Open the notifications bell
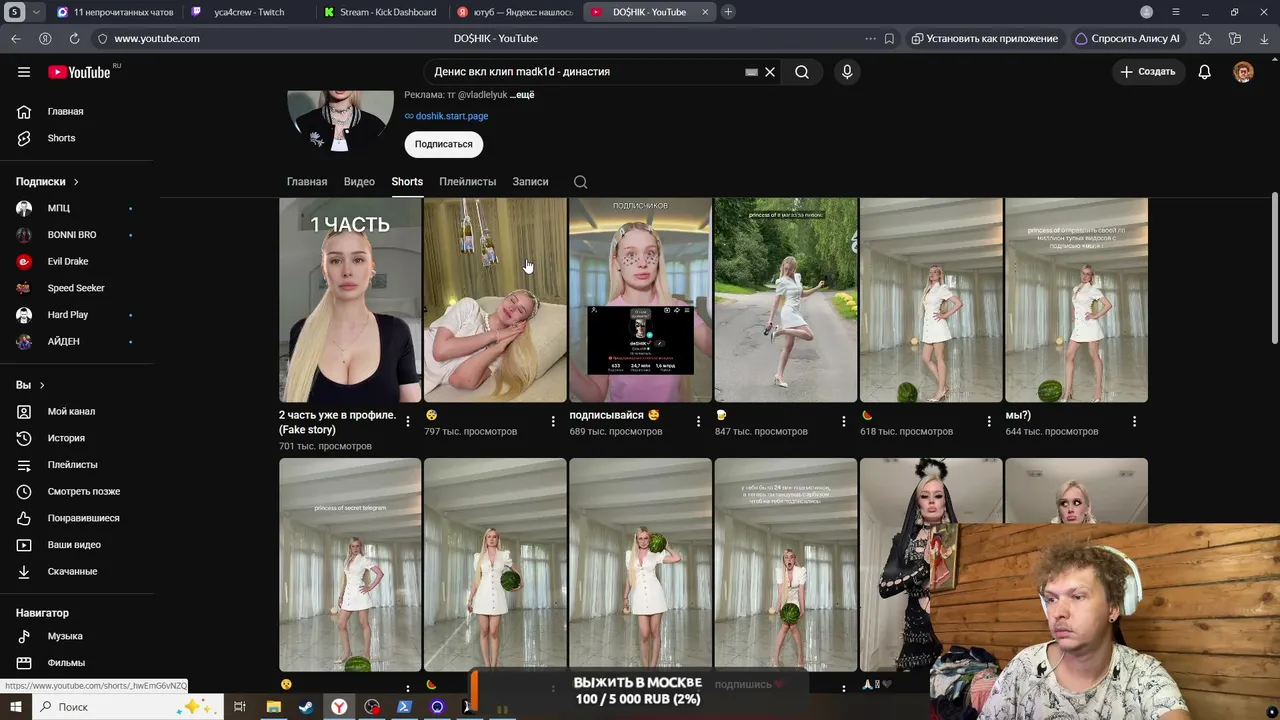Screen dimensions: 1280x720 (1205, 72)
